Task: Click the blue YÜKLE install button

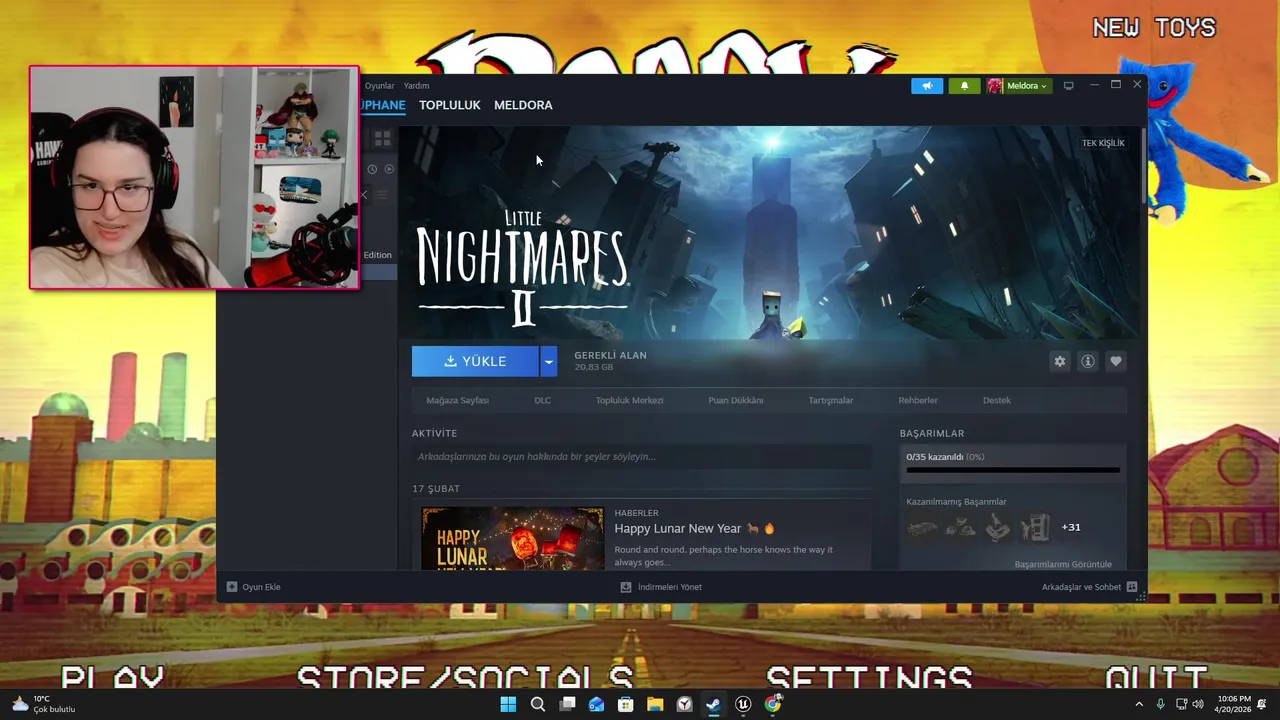Action: pyautogui.click(x=475, y=361)
